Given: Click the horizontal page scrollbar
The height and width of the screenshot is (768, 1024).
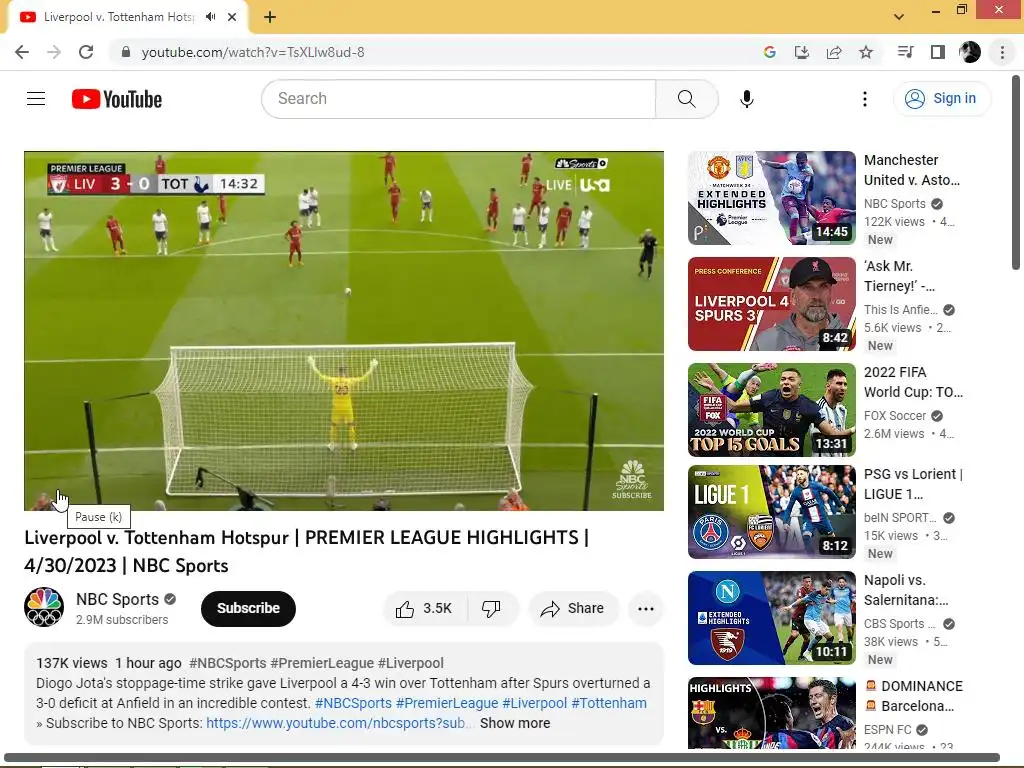Looking at the screenshot, I should (502, 758).
